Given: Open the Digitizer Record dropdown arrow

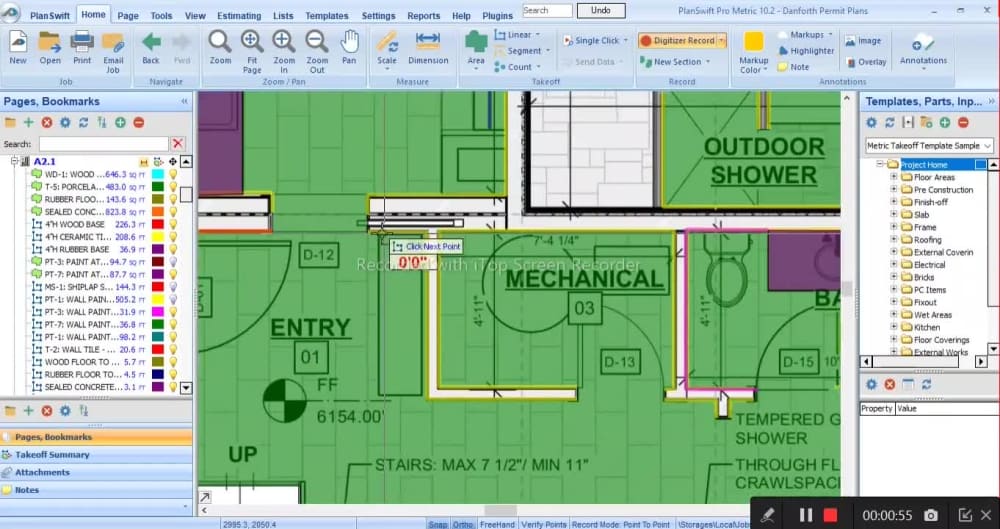Looking at the screenshot, I should coord(722,40).
